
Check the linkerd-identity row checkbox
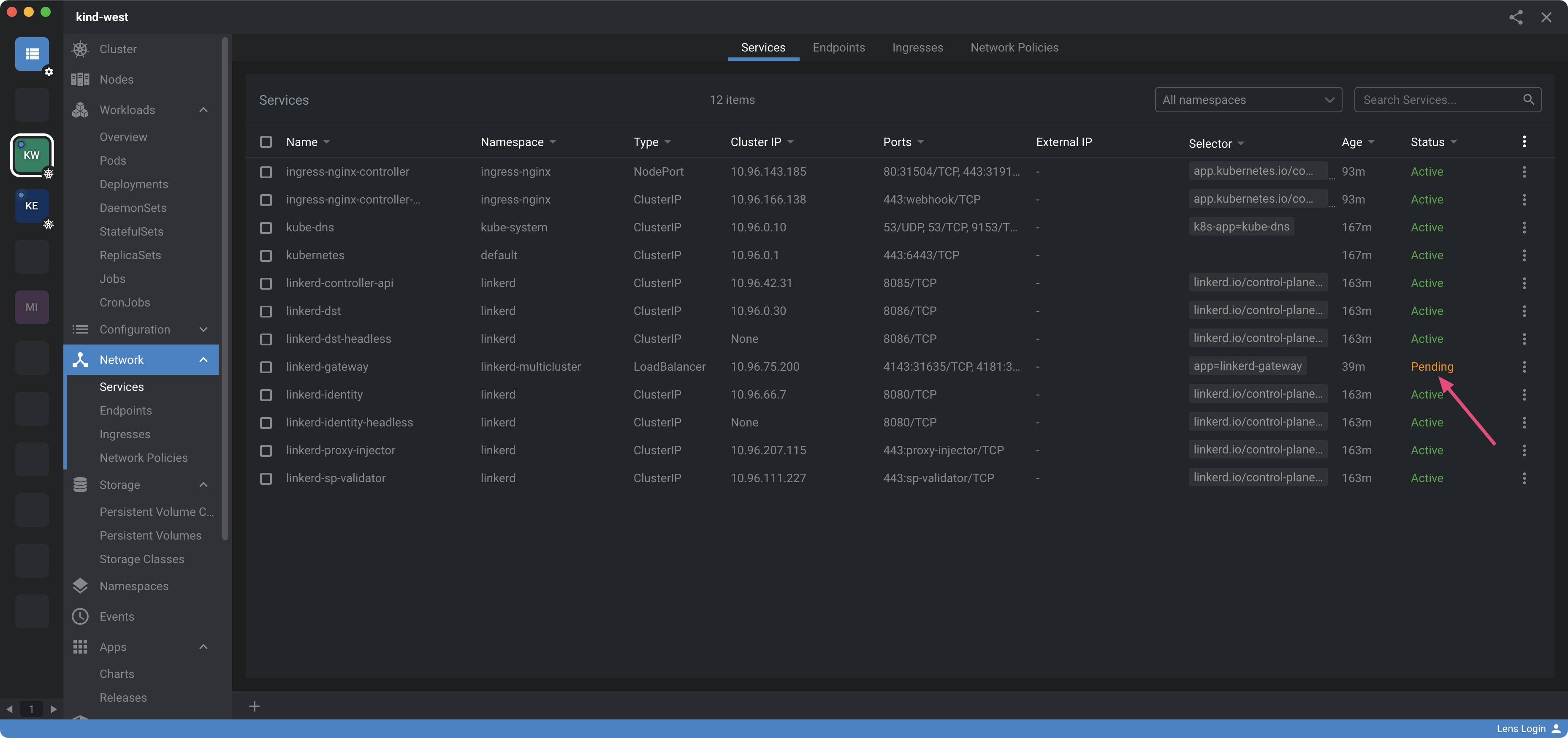[266, 395]
